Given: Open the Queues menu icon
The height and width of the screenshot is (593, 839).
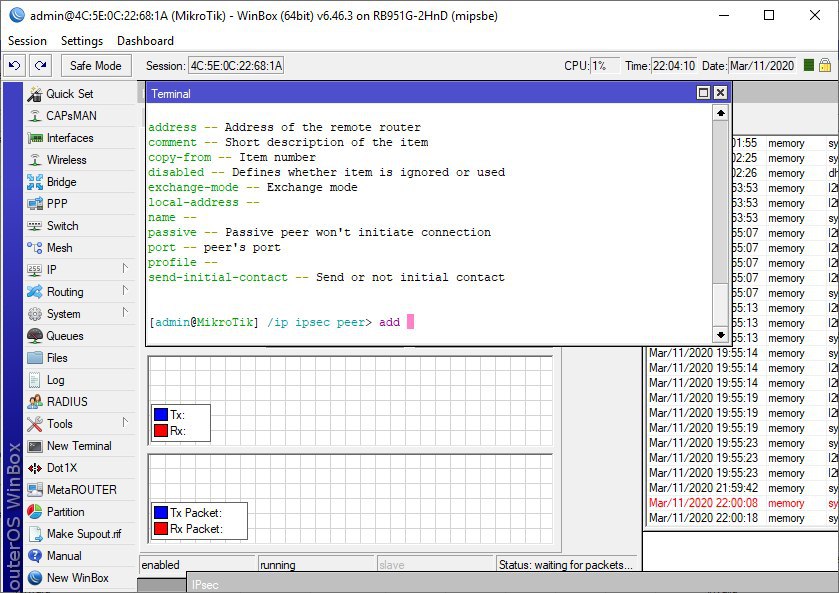Looking at the screenshot, I should [x=35, y=336].
